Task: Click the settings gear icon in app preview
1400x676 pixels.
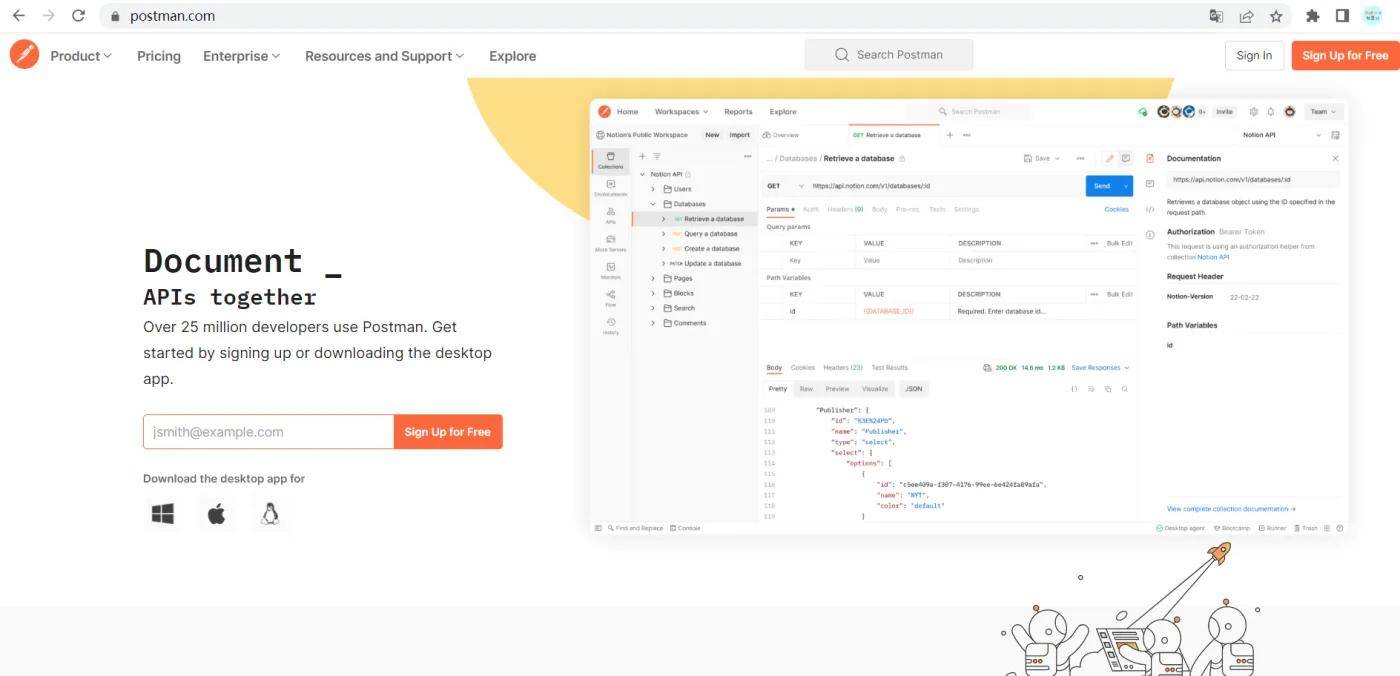Action: click(x=1254, y=112)
